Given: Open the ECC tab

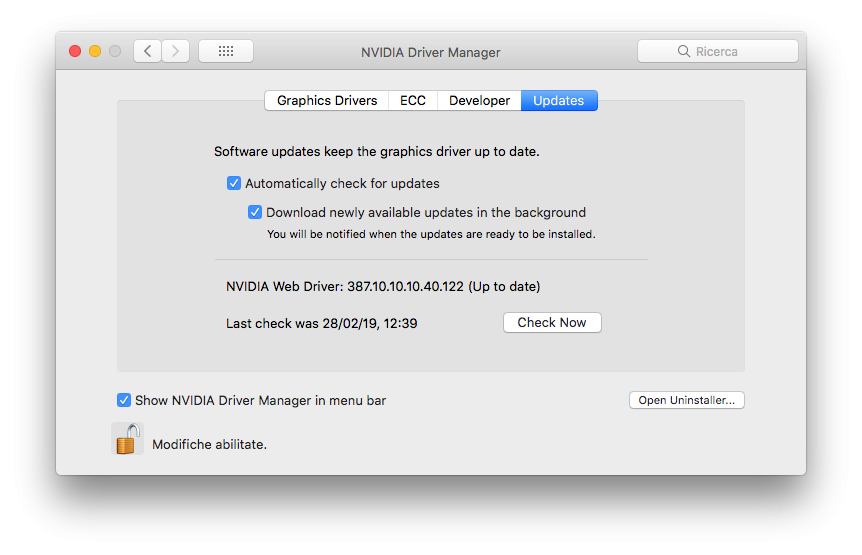Looking at the screenshot, I should (413, 101).
